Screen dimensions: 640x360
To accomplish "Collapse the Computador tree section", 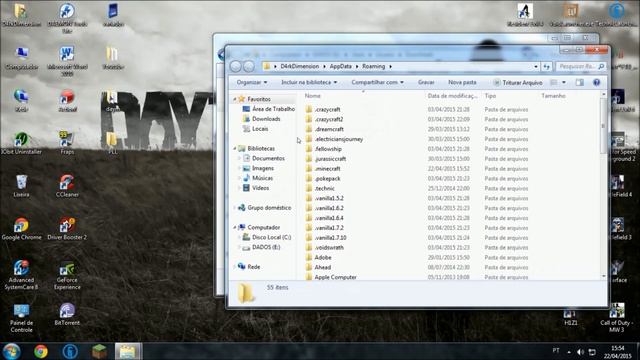I will pyautogui.click(x=235, y=227).
